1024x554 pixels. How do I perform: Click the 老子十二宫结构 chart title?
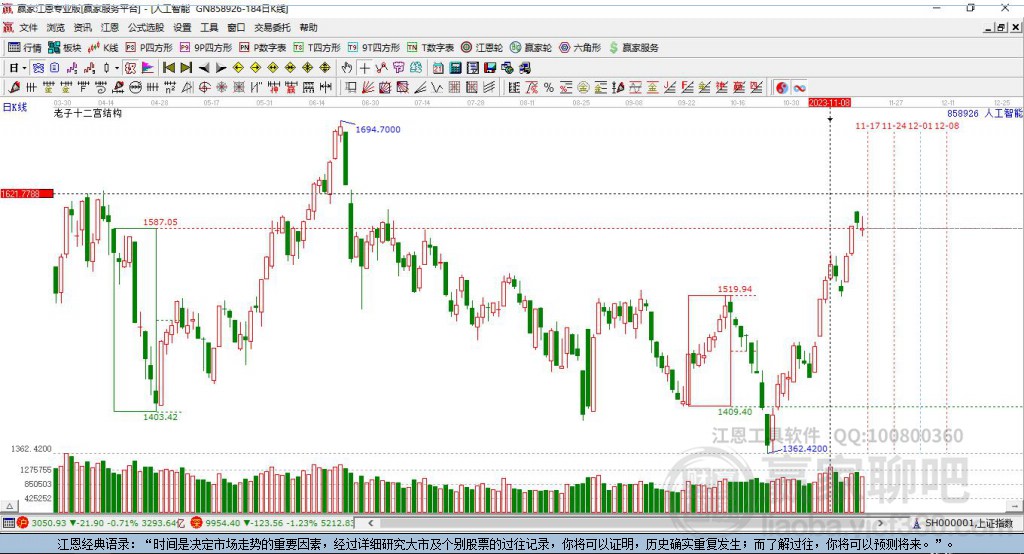(88, 114)
